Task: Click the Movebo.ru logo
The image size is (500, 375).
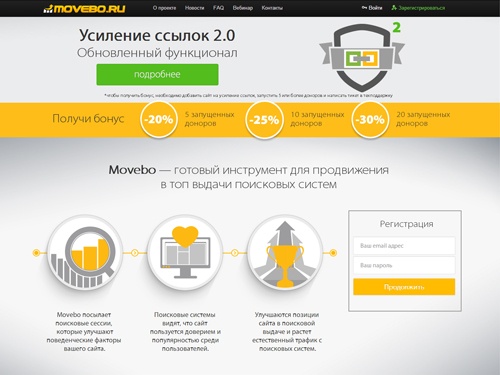Action: pos(84,8)
